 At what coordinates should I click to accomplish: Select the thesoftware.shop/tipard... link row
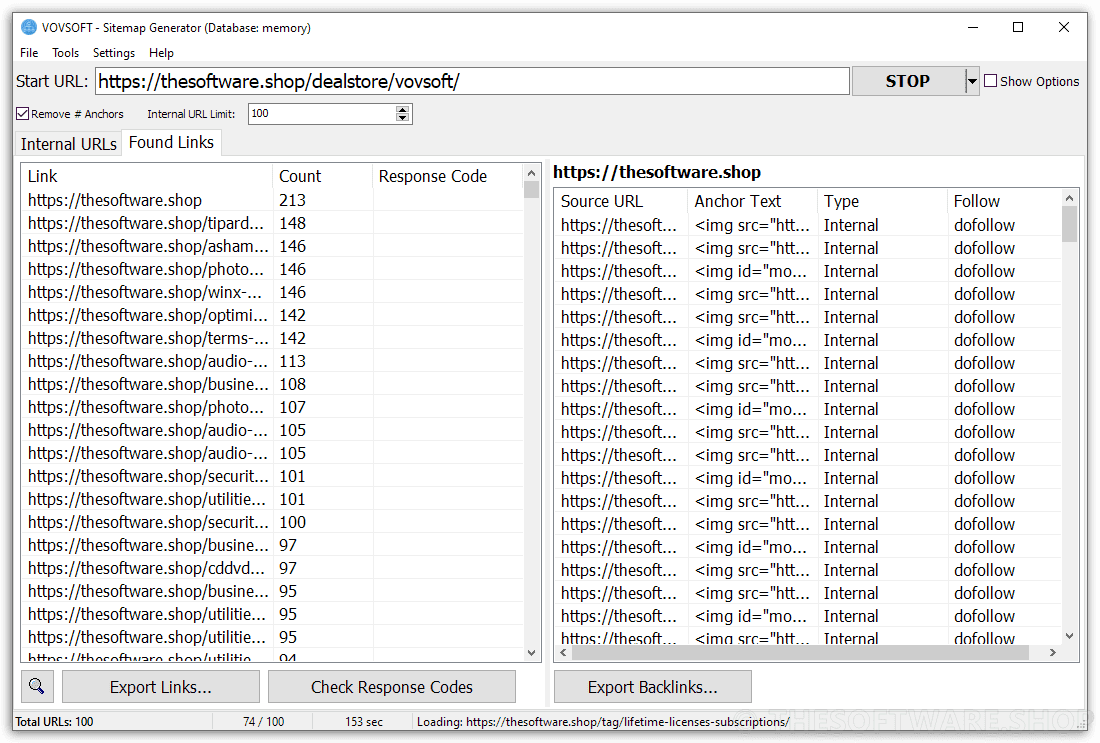pyautogui.click(x=272, y=223)
